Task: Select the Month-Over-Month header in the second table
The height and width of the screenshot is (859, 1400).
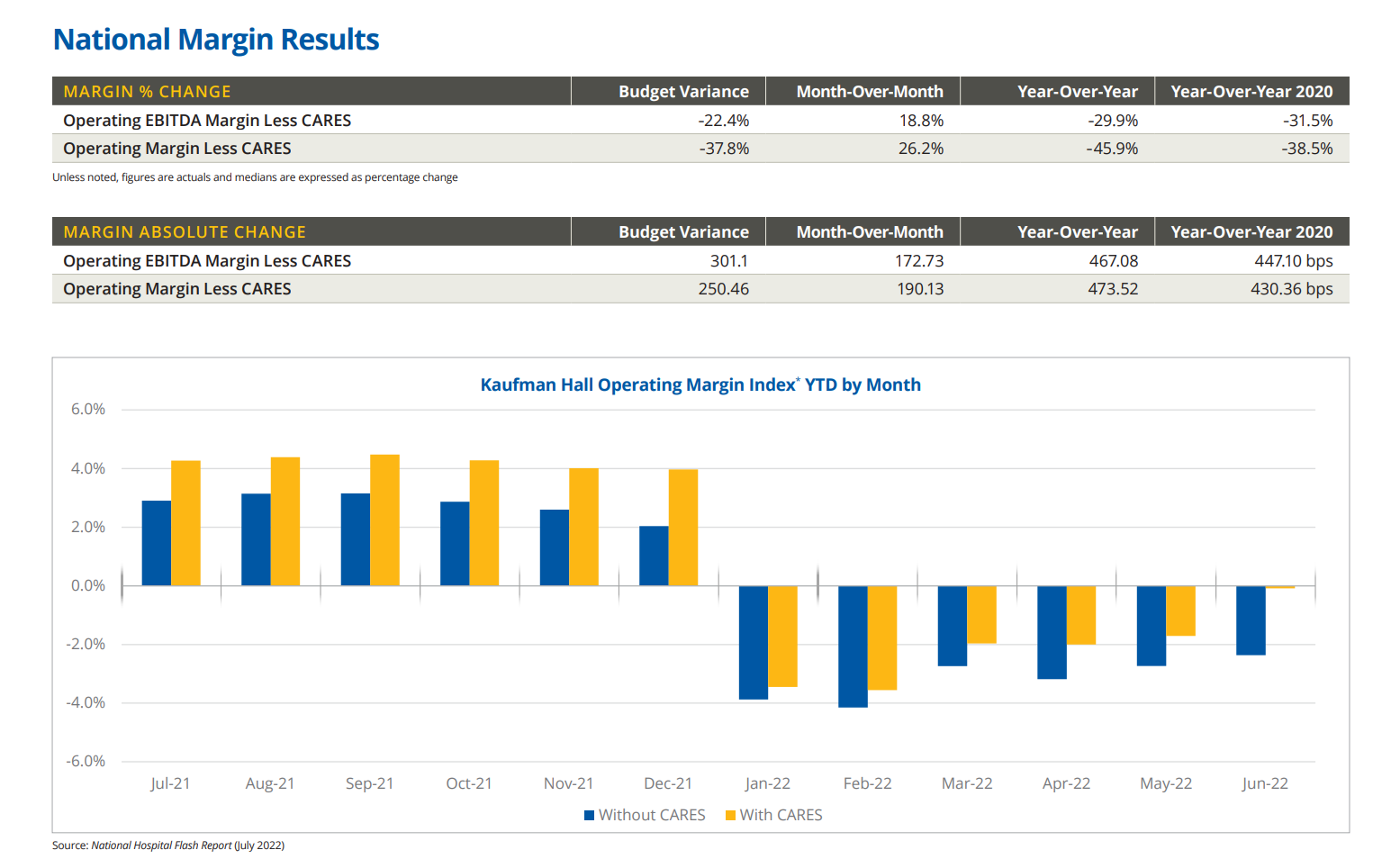Action: point(870,232)
